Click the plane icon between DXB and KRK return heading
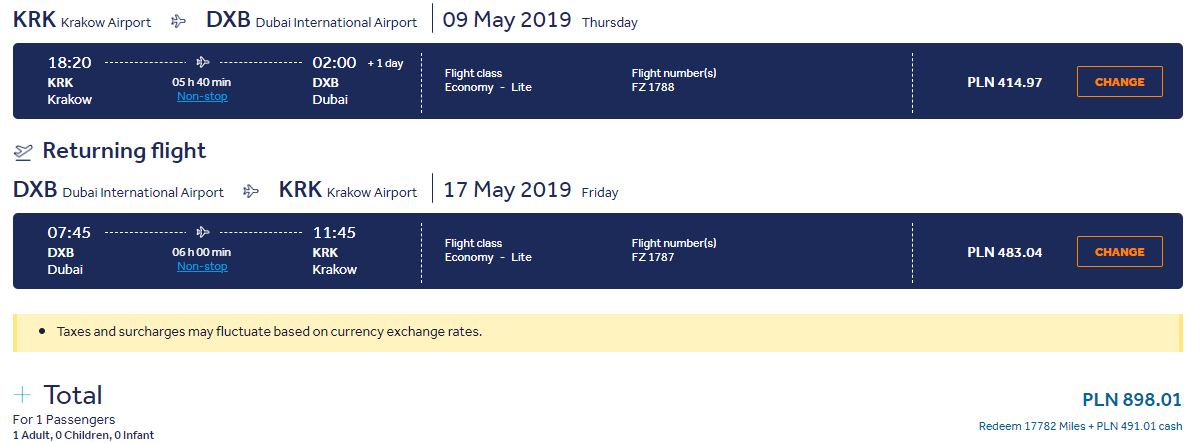This screenshot has height=443, width=1200. [251, 191]
